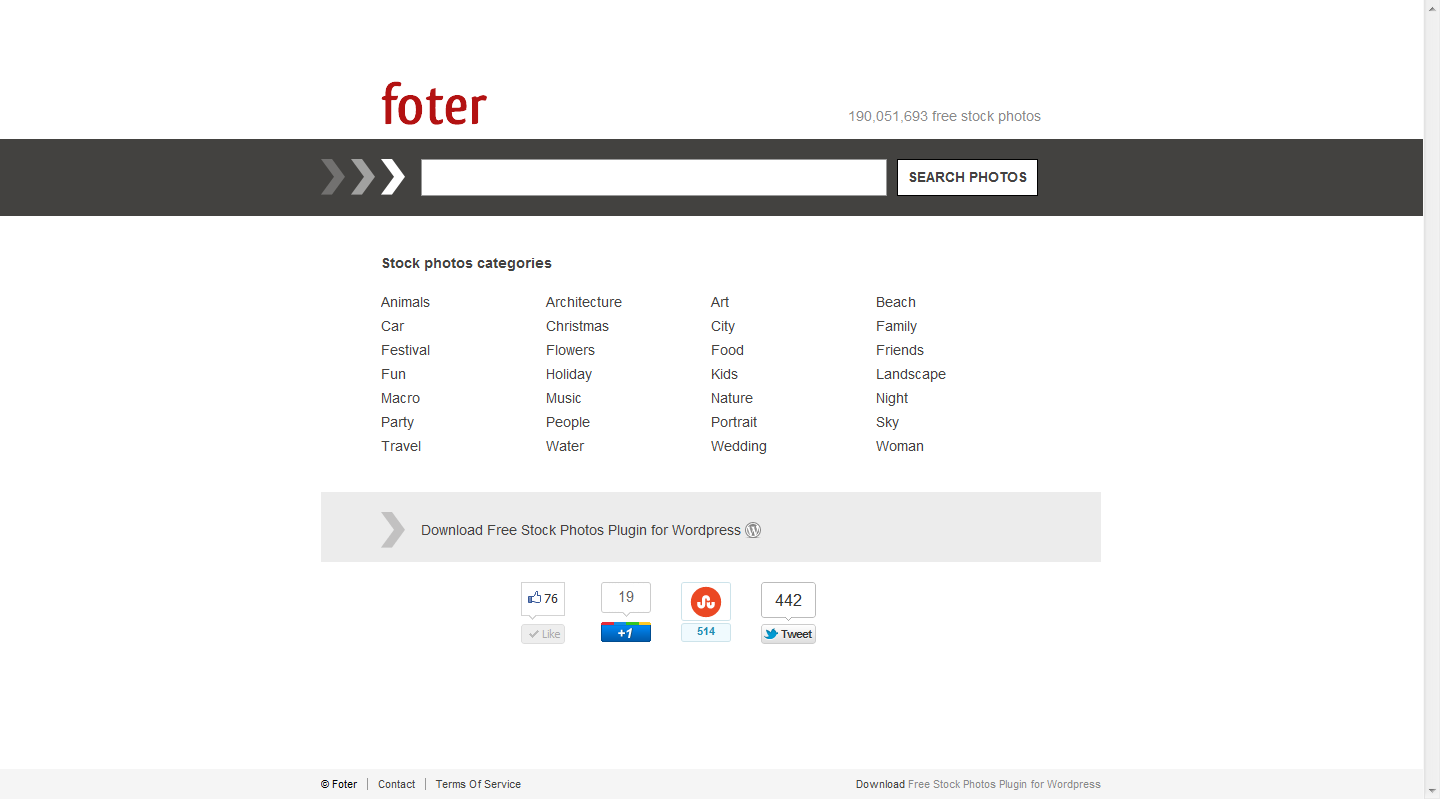View Nature stock photos

(x=732, y=398)
